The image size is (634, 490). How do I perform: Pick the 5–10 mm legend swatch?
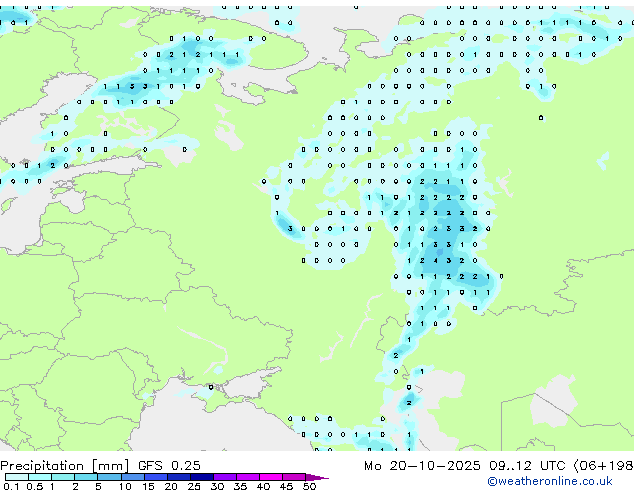(x=109, y=477)
